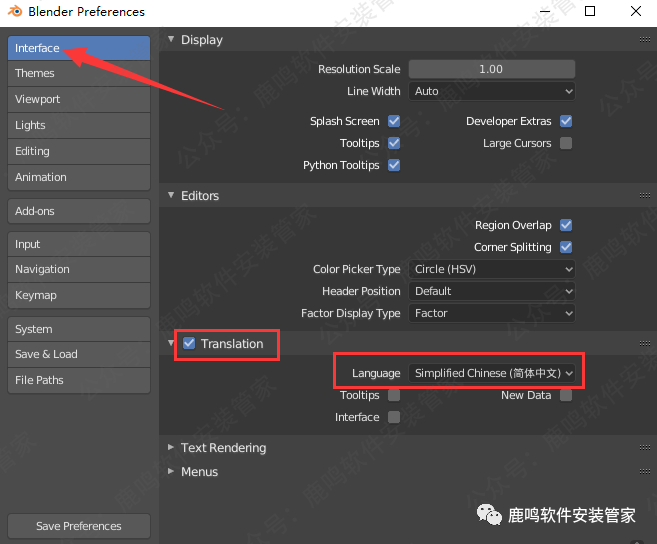Click the Save Preferences button
Image resolution: width=657 pixels, height=544 pixels.
tap(78, 526)
